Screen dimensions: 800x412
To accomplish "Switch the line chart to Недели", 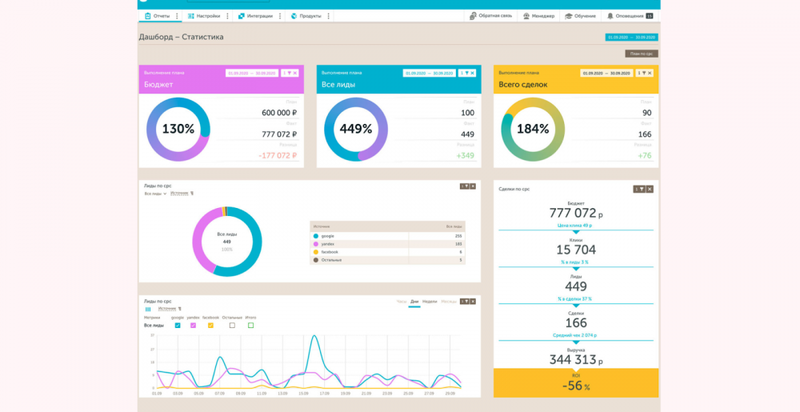I will point(430,302).
